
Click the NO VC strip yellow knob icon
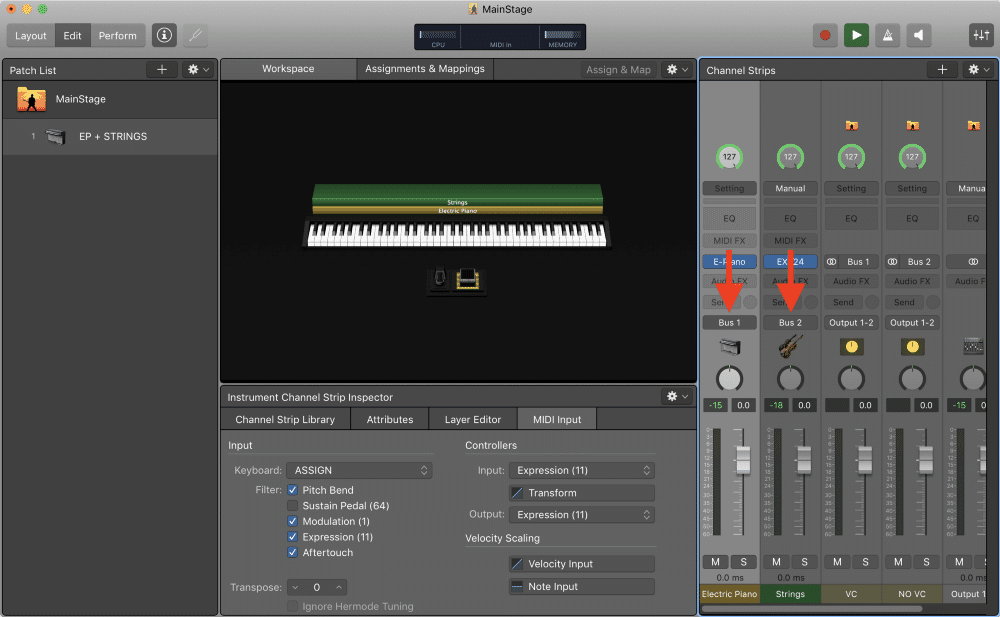(913, 346)
